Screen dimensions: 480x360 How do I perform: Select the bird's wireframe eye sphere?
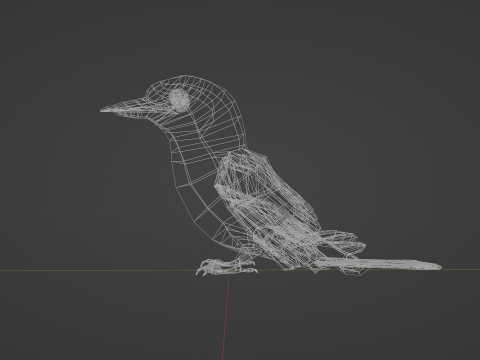pyautogui.click(x=179, y=99)
